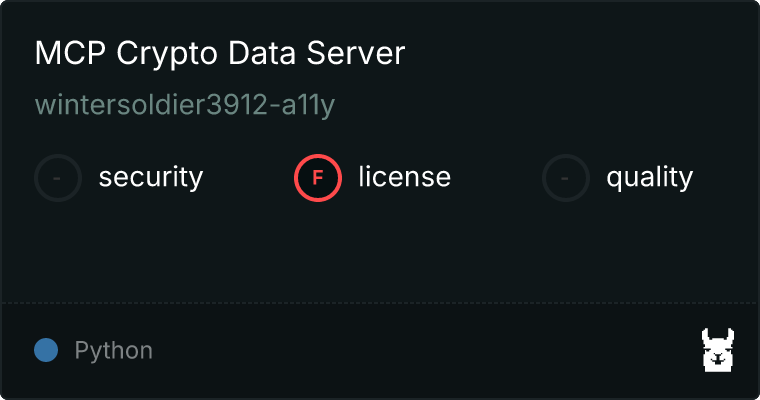
Task: Click the llama logo icon
Action: coord(718,350)
